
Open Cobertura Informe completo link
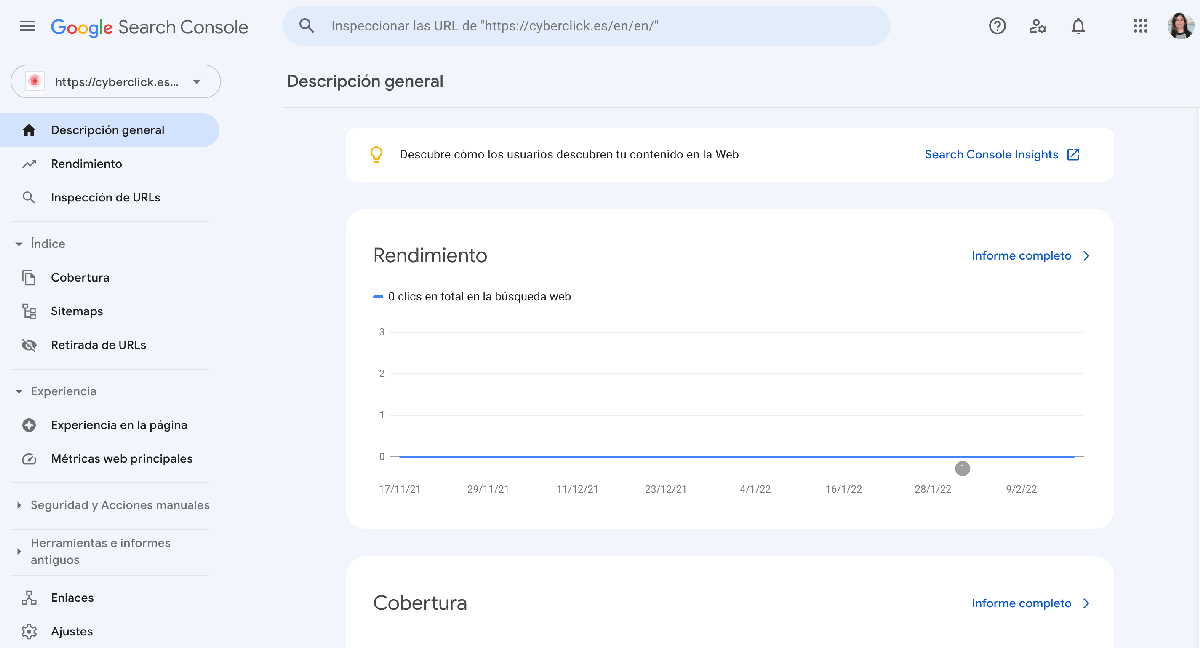1021,603
